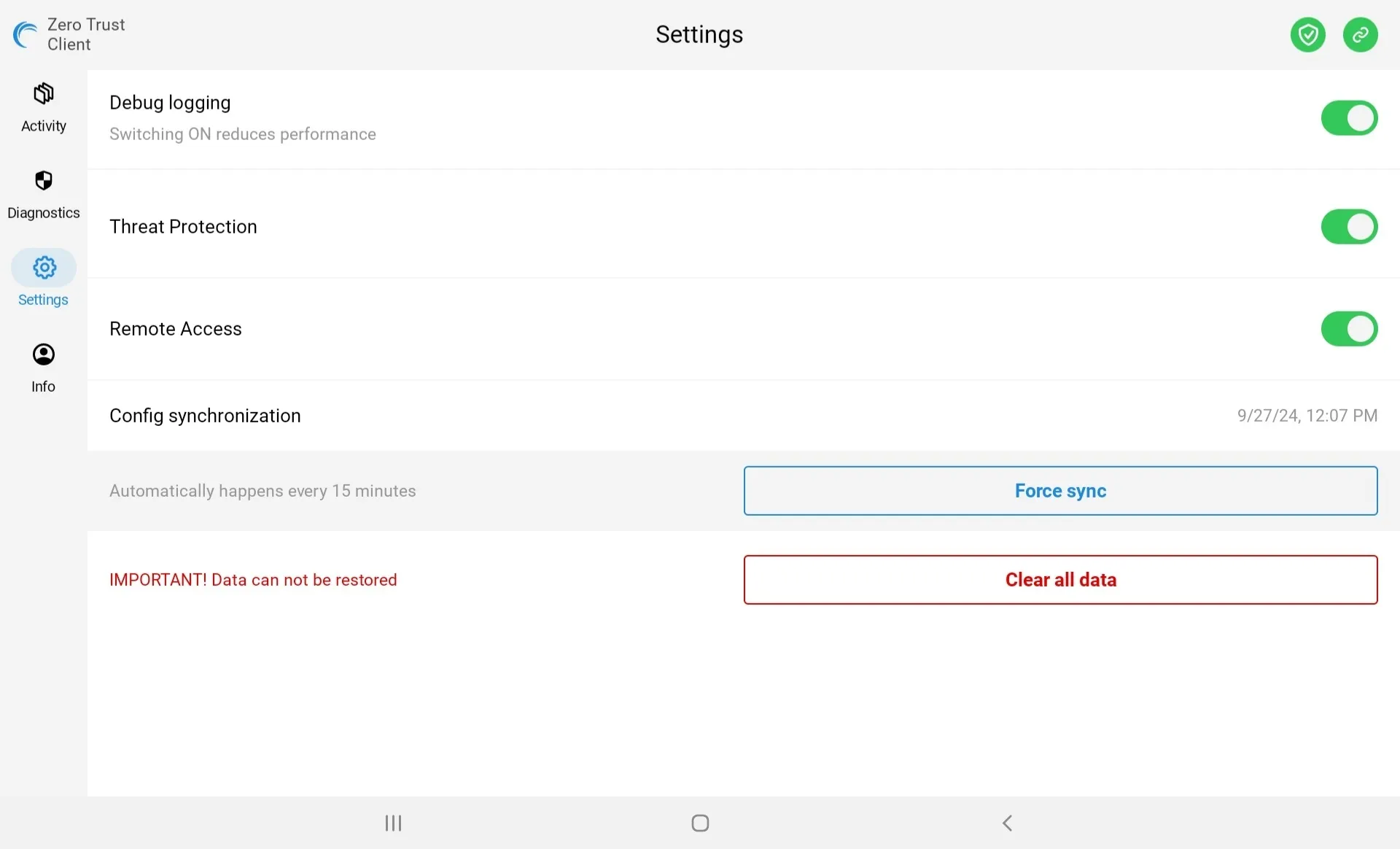Click the Settings page title
Image resolution: width=1400 pixels, height=849 pixels.
(x=699, y=34)
